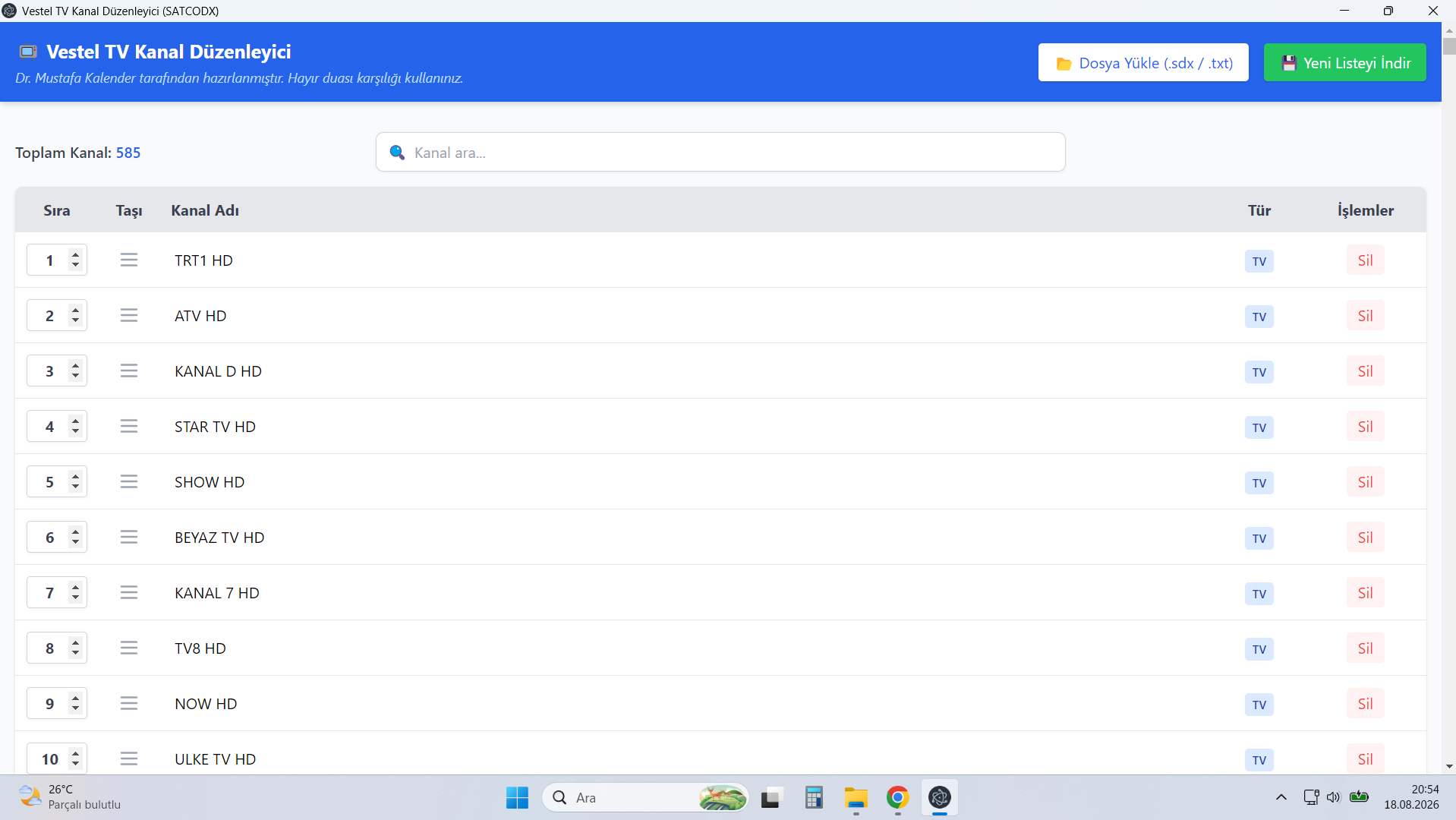Click the order number field for TV8 HD
This screenshot has height=820, width=1456.
(56, 648)
